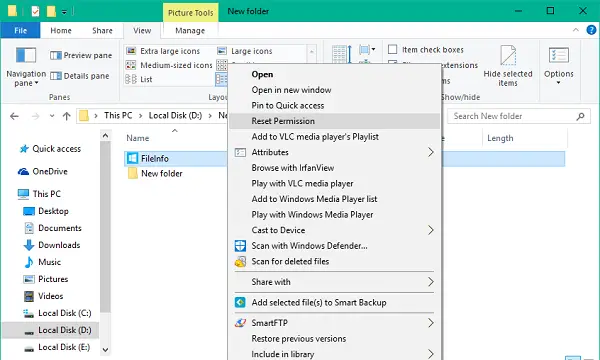Open the Options dropdown

click(x=559, y=66)
